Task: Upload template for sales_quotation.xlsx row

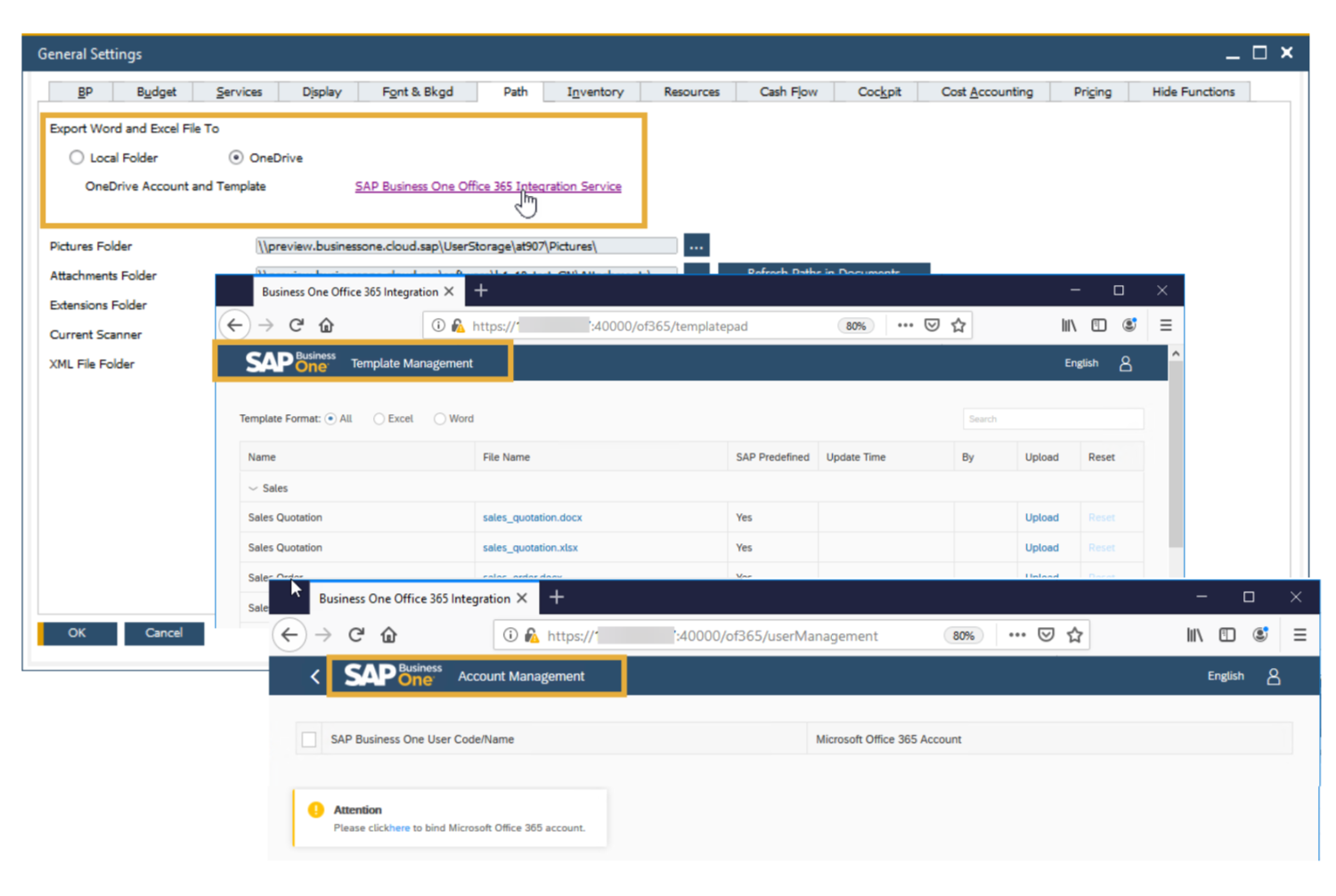Action: click(1041, 548)
